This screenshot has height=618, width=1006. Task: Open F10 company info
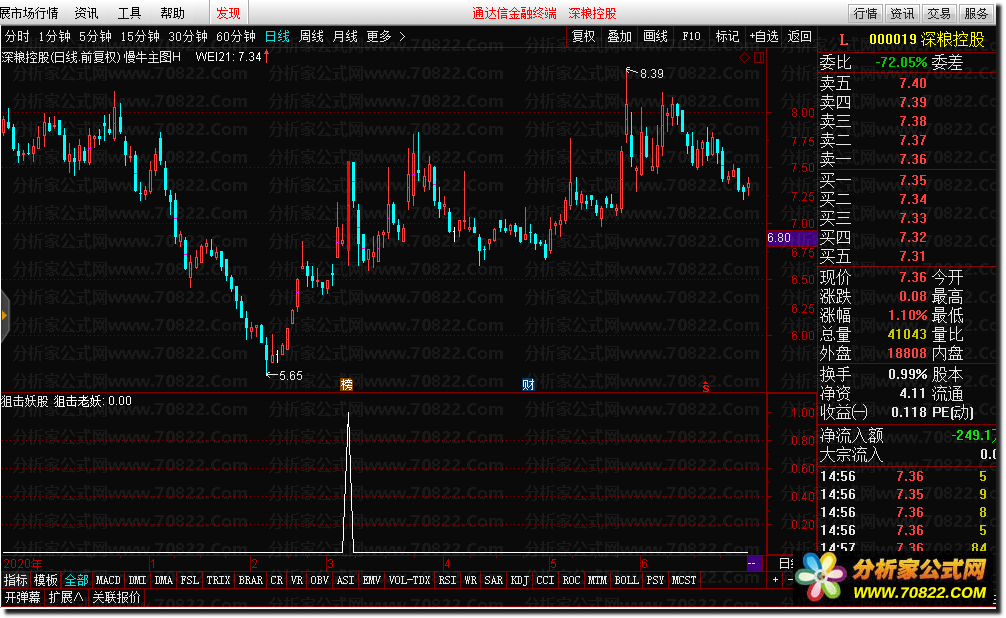pos(691,37)
